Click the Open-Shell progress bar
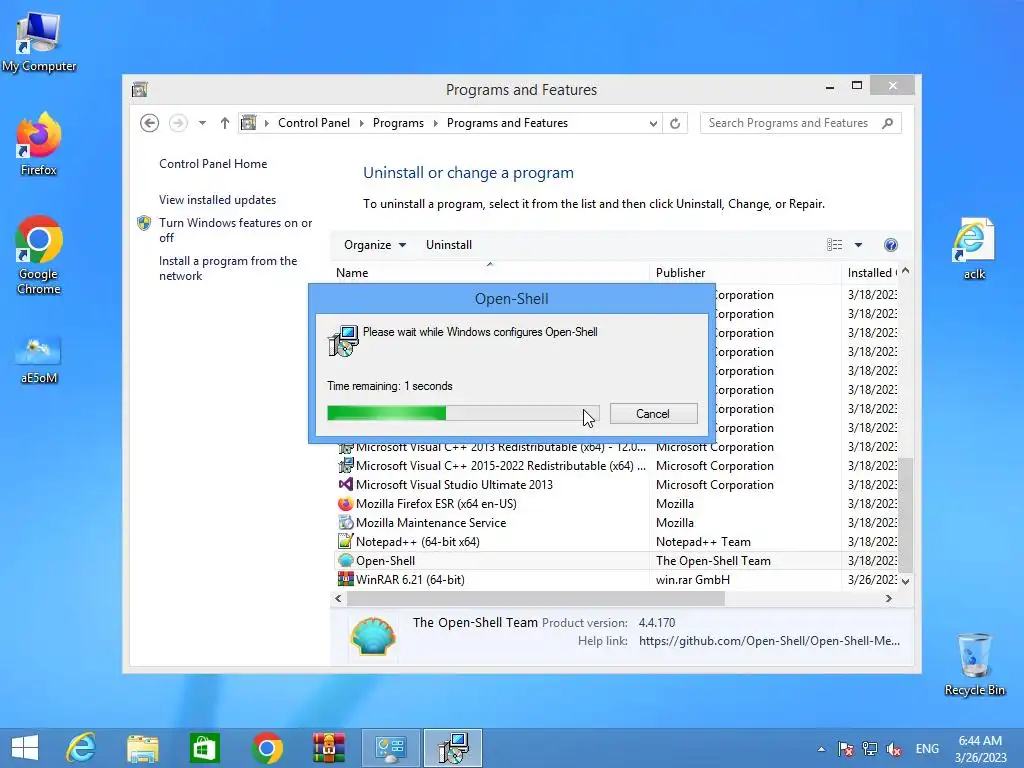This screenshot has height=768, width=1024. click(463, 413)
